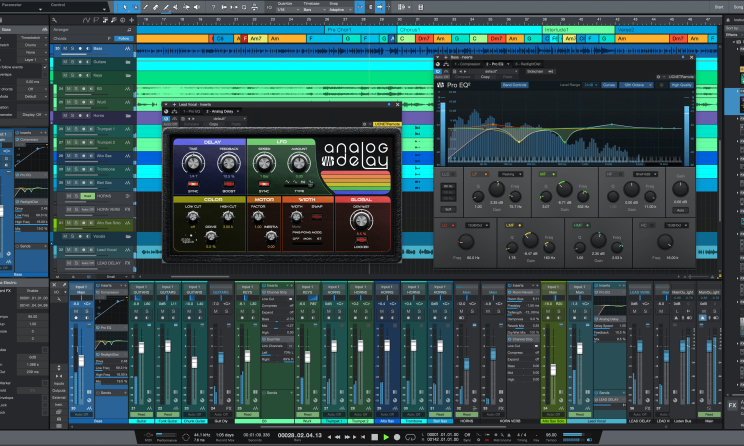The width and height of the screenshot is (744, 446).
Task: Select the Arrow tool in the toolbar
Action: point(125,7)
